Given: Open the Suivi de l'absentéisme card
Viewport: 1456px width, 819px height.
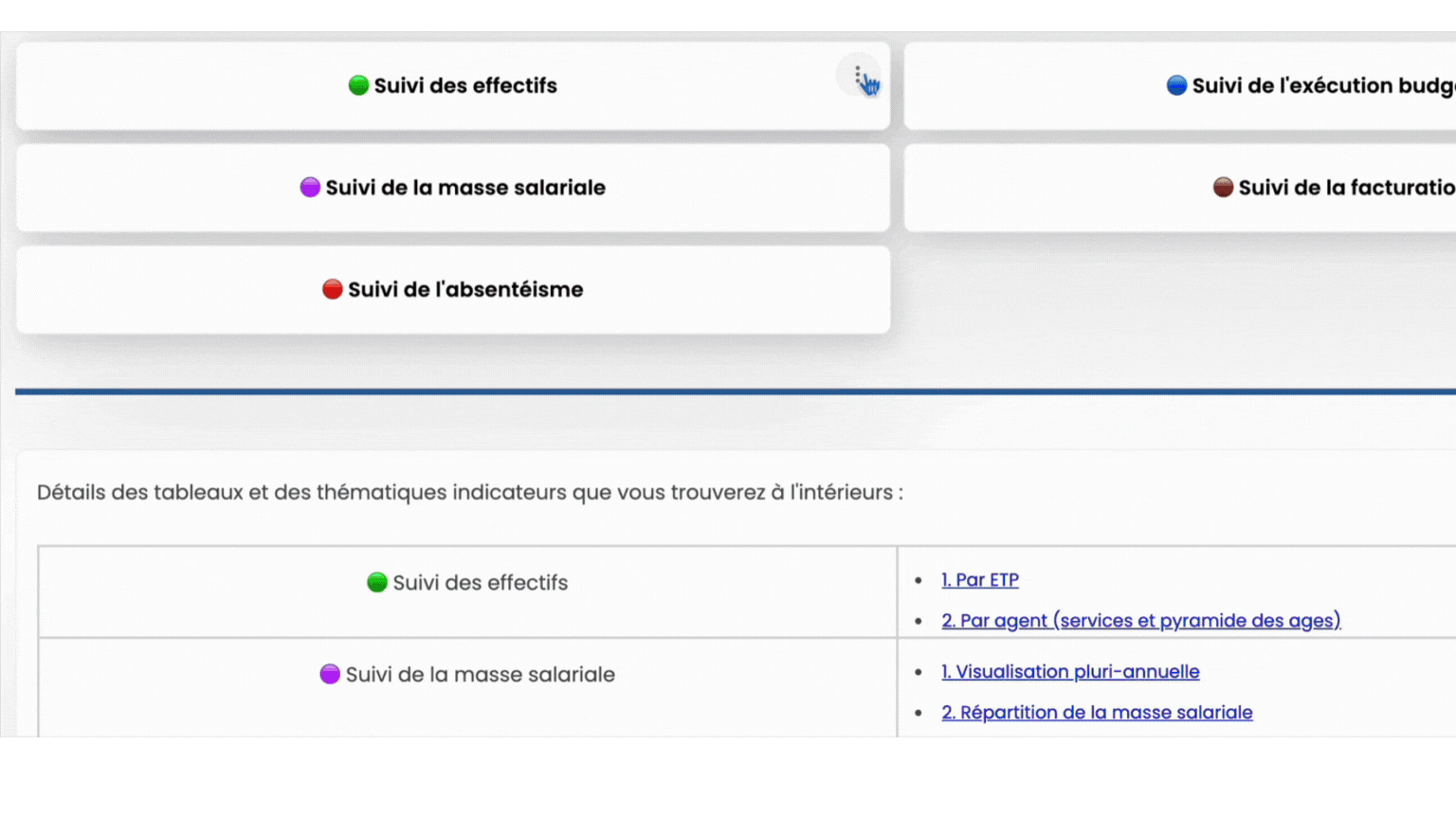Looking at the screenshot, I should (x=453, y=290).
